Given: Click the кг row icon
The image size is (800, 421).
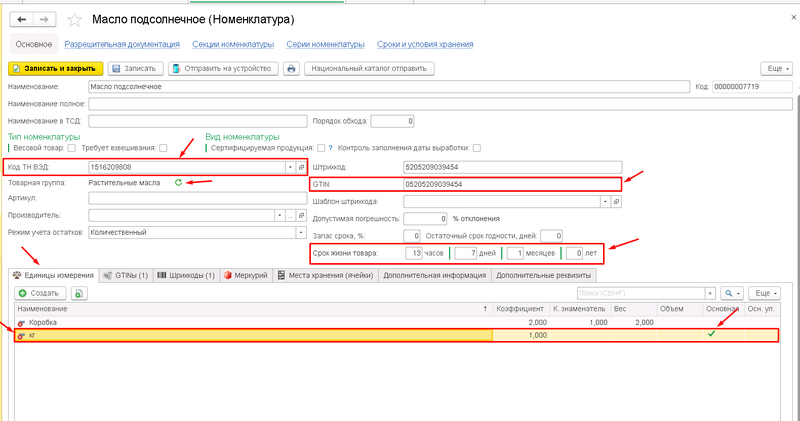Looking at the screenshot, I should pyautogui.click(x=21, y=335).
